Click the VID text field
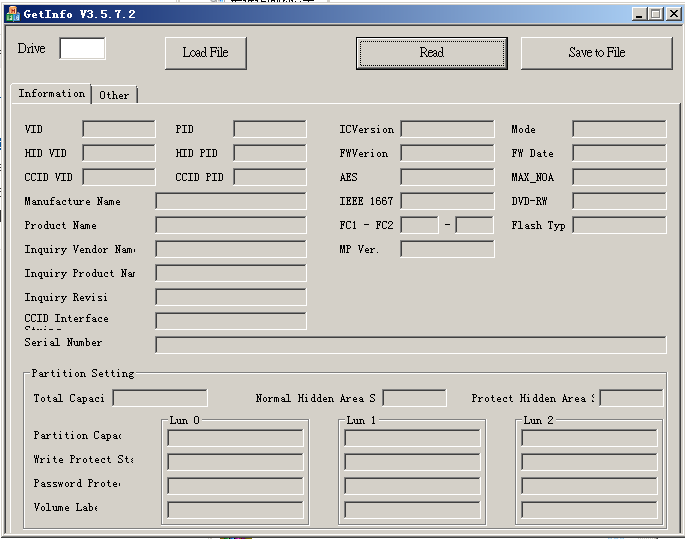 [119, 129]
